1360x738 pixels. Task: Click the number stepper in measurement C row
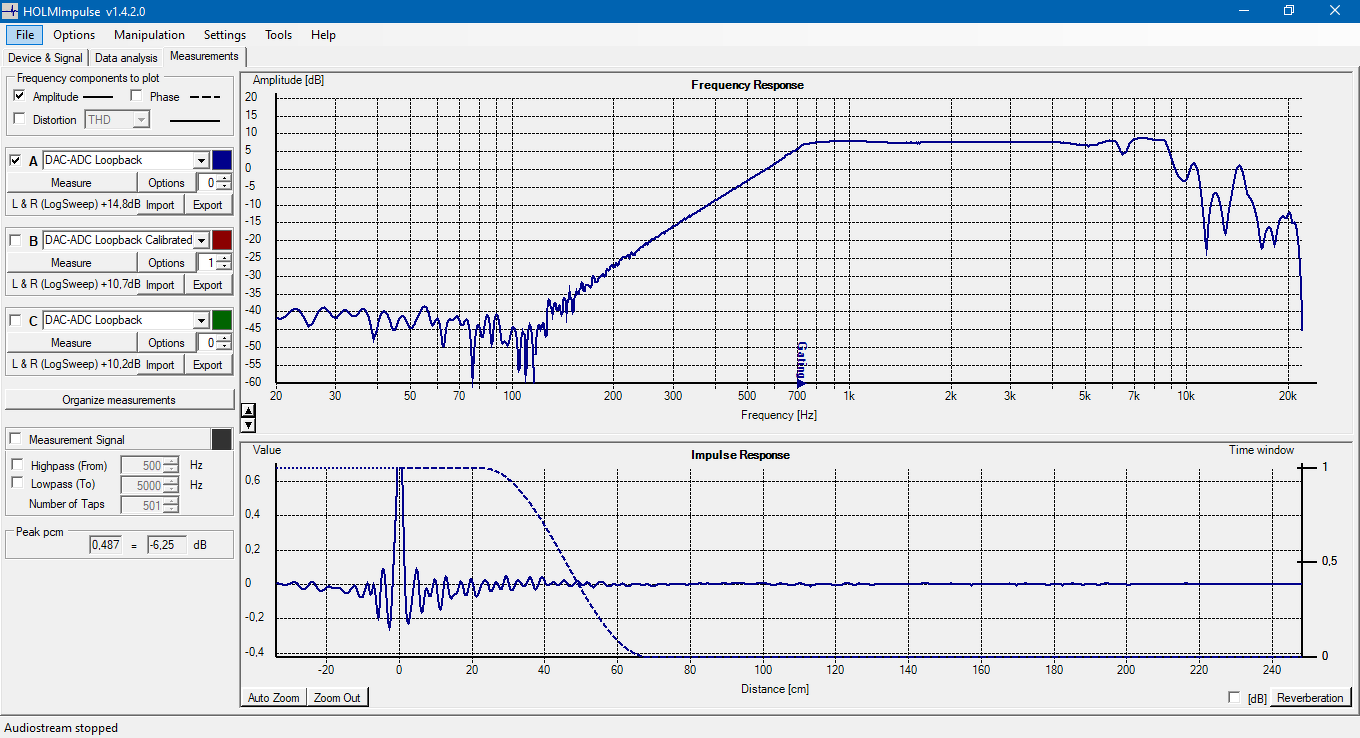(x=214, y=343)
